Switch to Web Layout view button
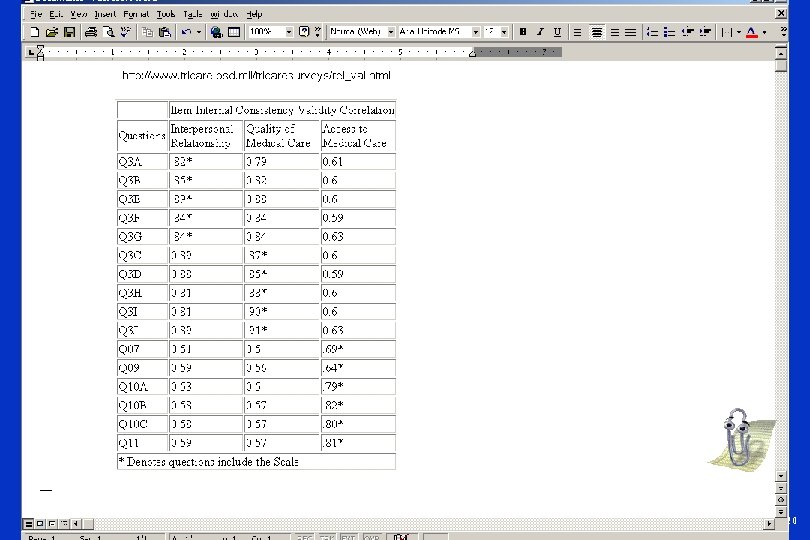The height and width of the screenshot is (540, 810). click(40, 523)
